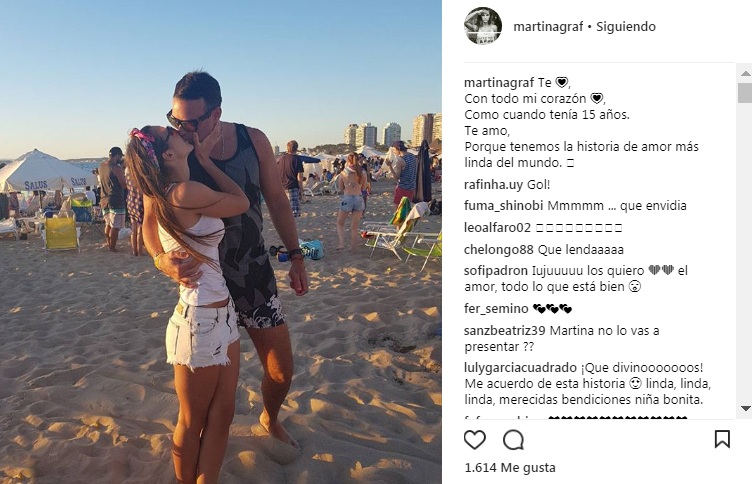
Task: View the 1.614 Me gusta likes list
Action: [x=510, y=468]
